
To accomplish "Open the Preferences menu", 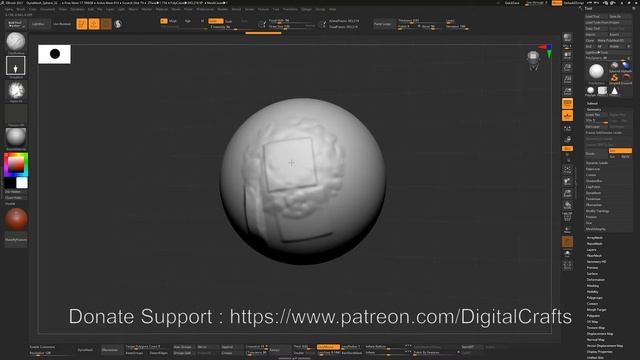I will coord(205,9).
